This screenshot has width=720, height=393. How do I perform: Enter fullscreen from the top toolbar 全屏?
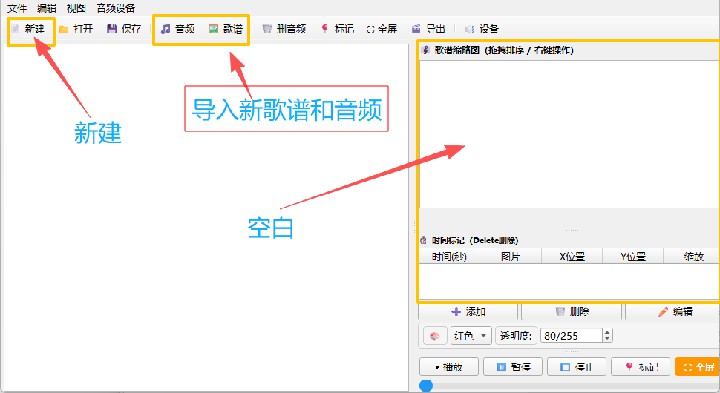click(x=382, y=29)
